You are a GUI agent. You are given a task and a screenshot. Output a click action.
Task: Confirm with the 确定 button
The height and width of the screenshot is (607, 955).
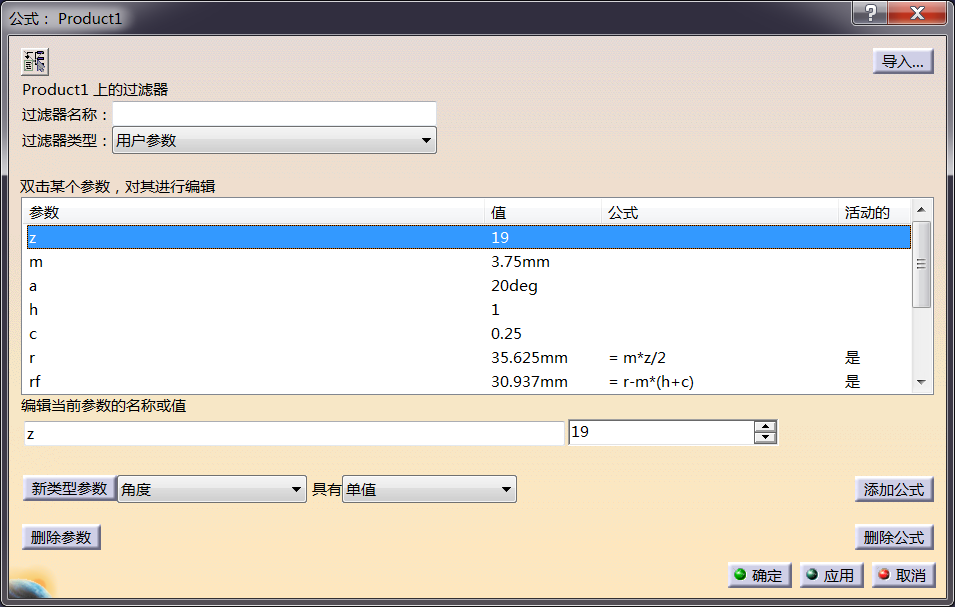coord(759,575)
